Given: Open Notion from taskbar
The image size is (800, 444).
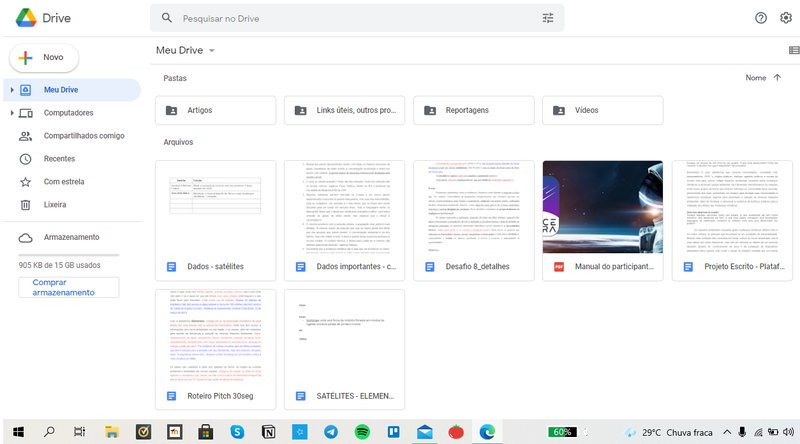Looking at the screenshot, I should (268, 432).
